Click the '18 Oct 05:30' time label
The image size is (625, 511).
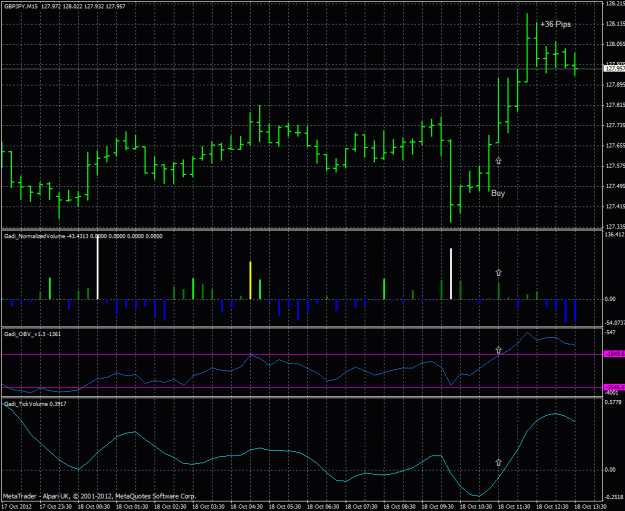point(285,507)
